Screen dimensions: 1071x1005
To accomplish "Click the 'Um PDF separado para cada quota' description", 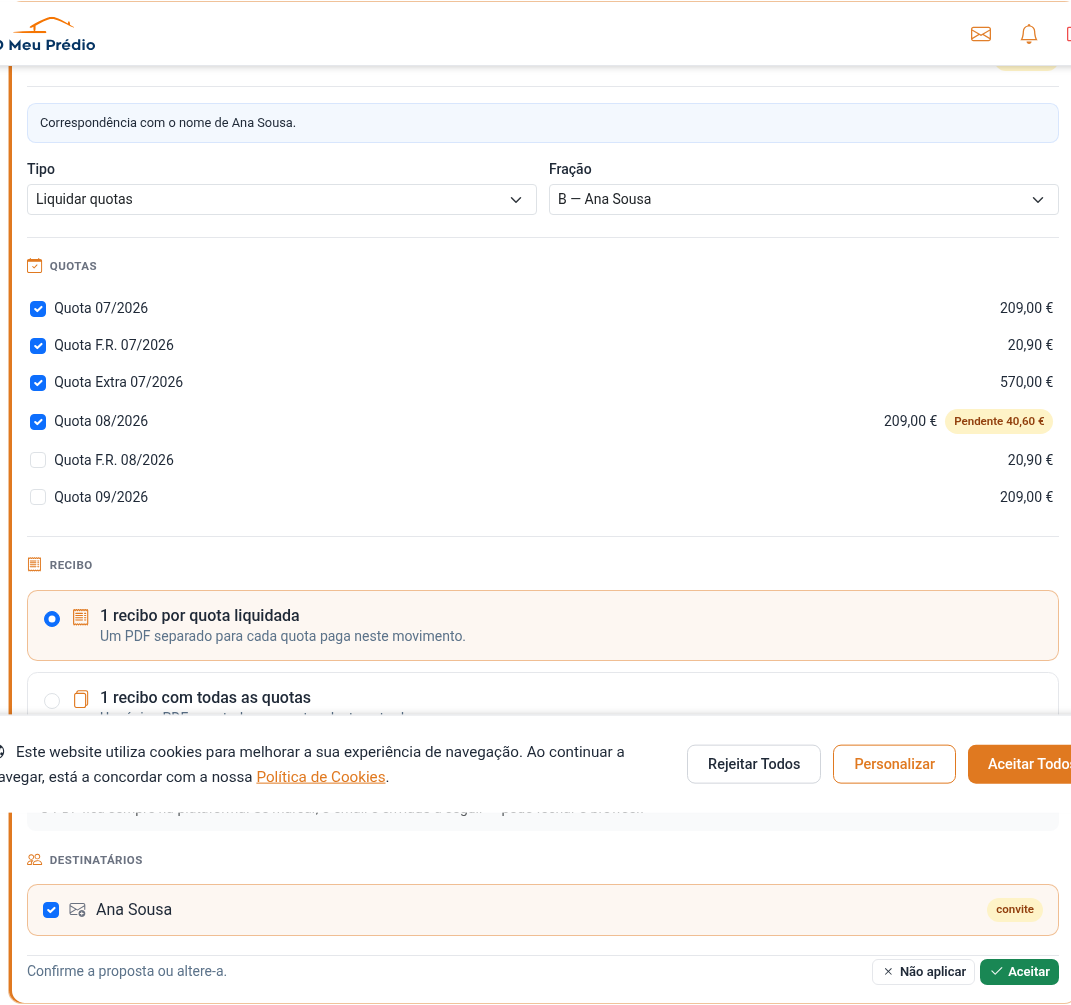I will 283,636.
